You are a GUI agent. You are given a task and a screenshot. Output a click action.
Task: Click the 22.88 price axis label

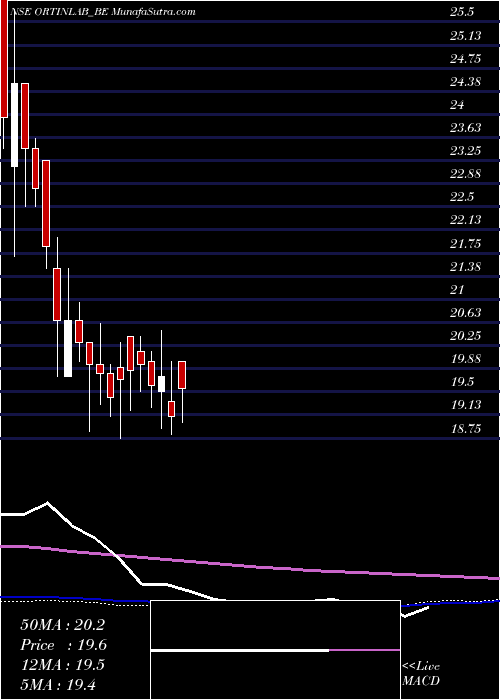(466, 174)
